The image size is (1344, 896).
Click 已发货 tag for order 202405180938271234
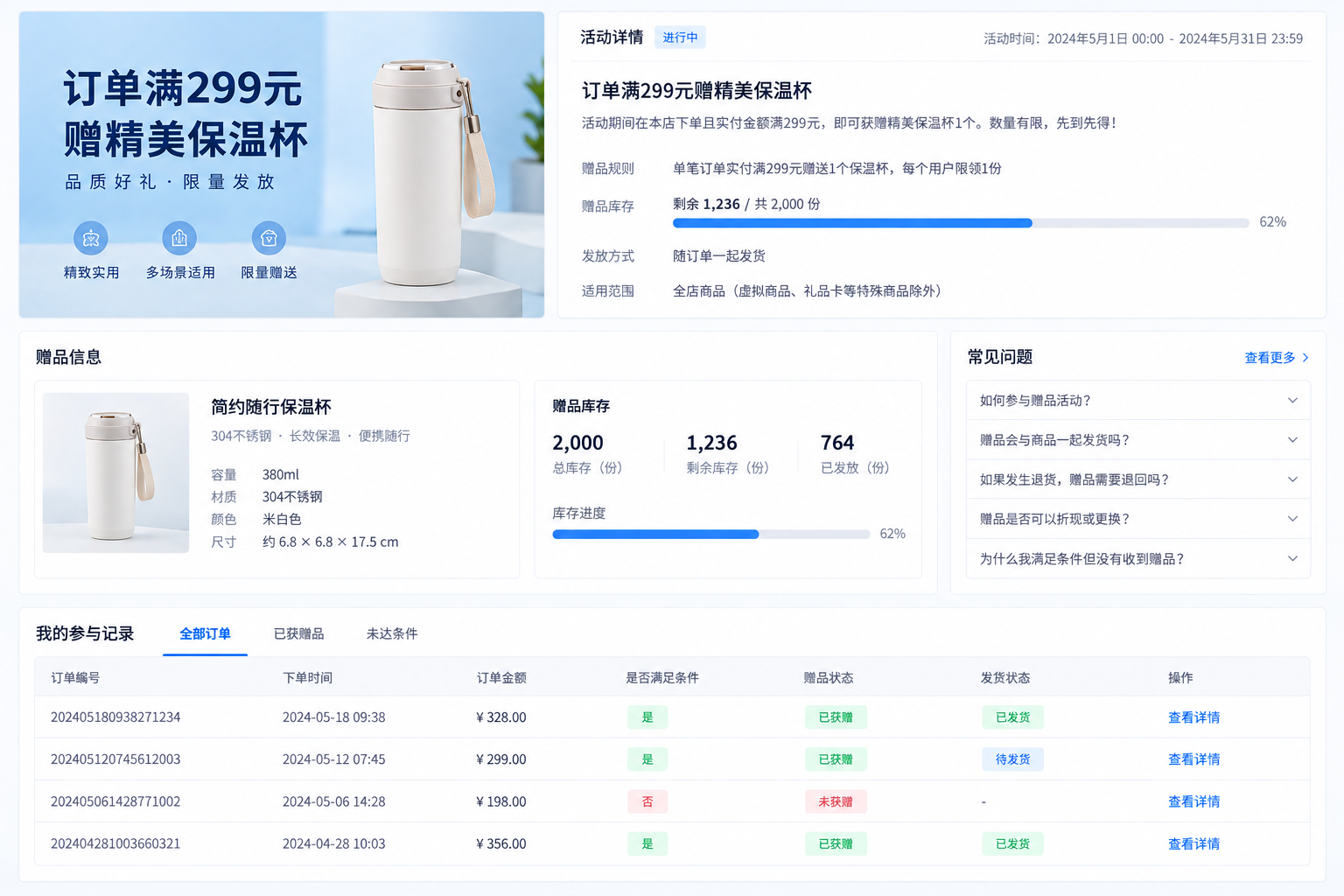click(1012, 717)
